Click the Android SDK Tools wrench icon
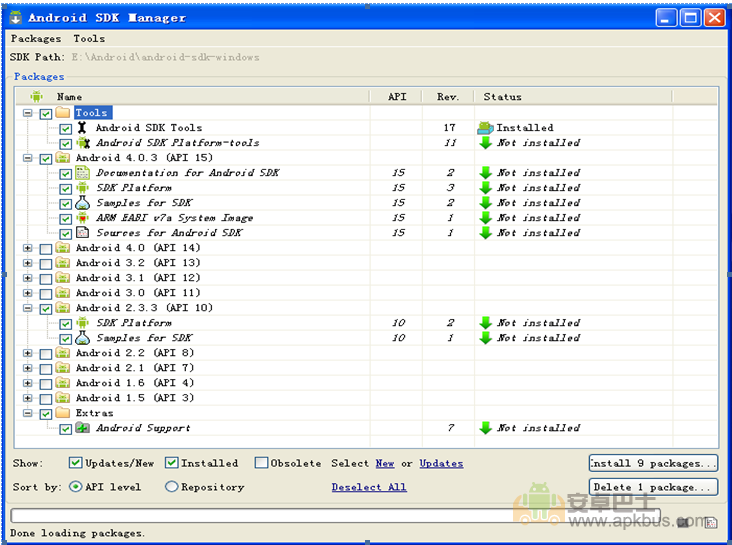 point(82,127)
